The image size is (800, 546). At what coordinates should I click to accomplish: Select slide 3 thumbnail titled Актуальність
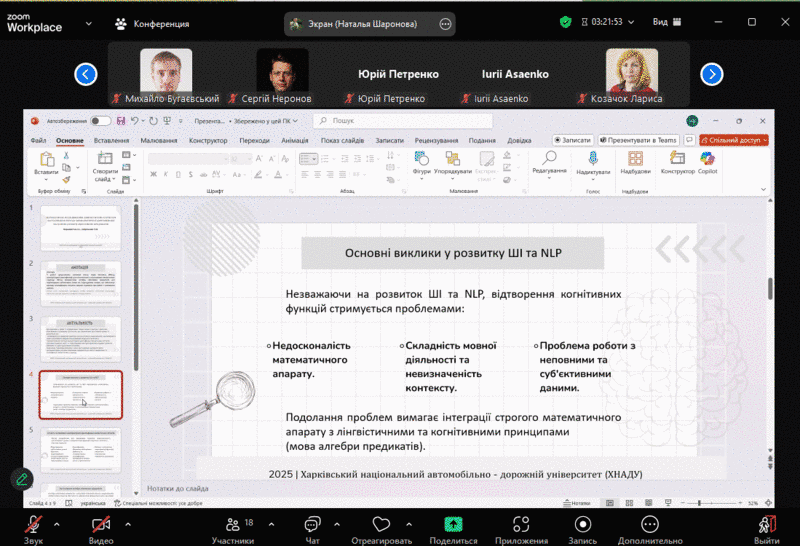80,340
